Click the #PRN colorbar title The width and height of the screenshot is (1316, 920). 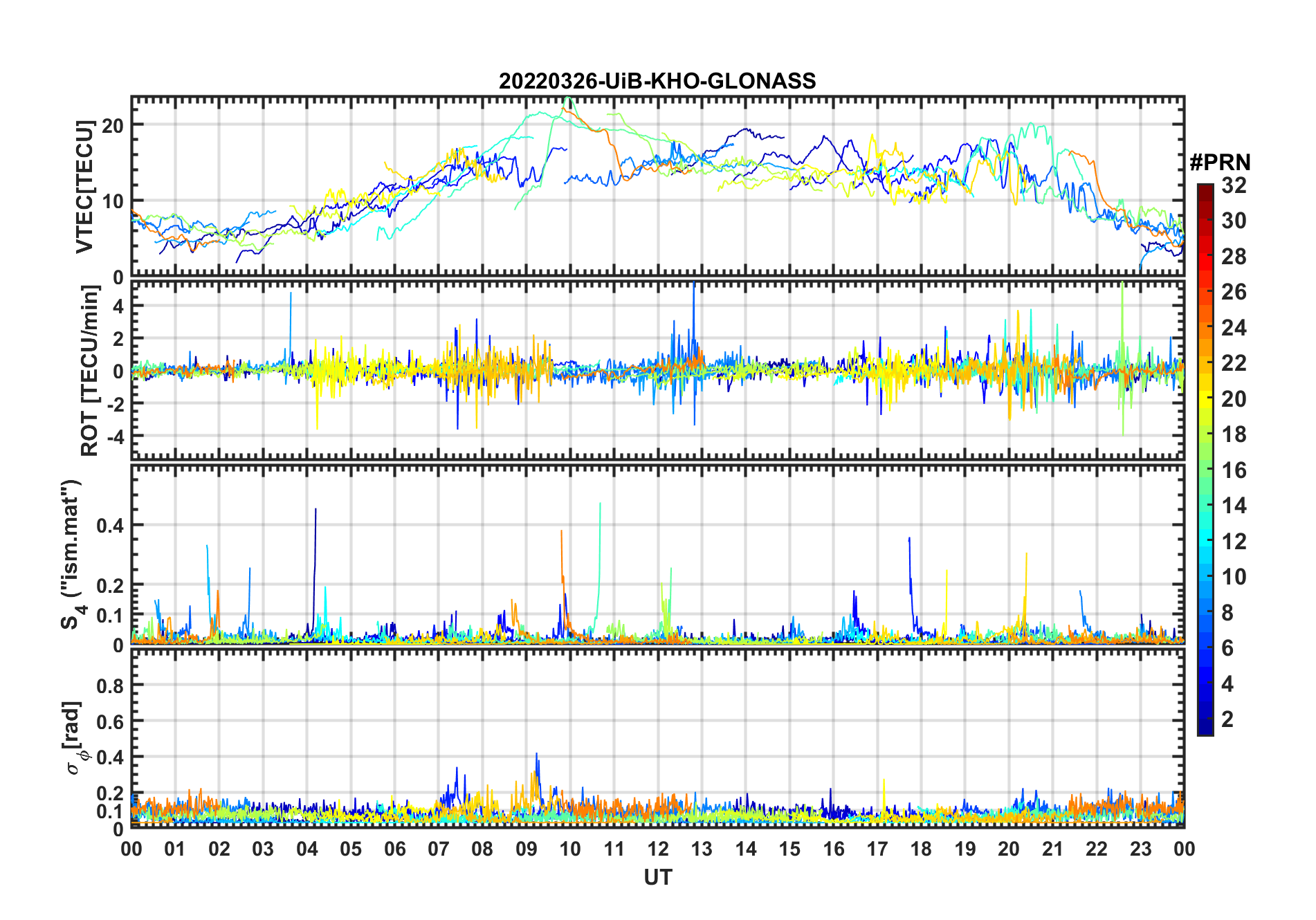[x=1221, y=163]
